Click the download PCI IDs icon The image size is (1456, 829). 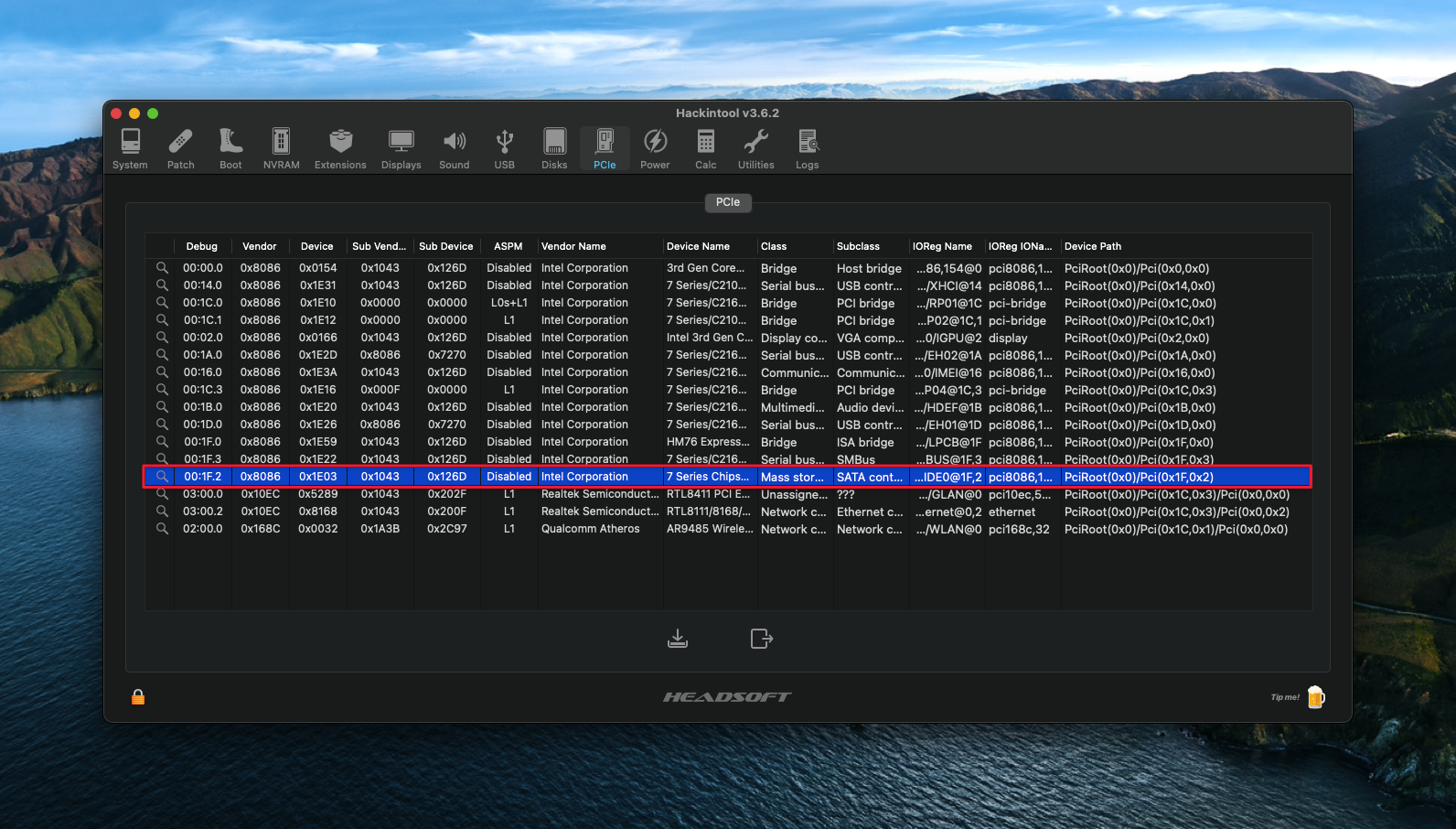(678, 639)
